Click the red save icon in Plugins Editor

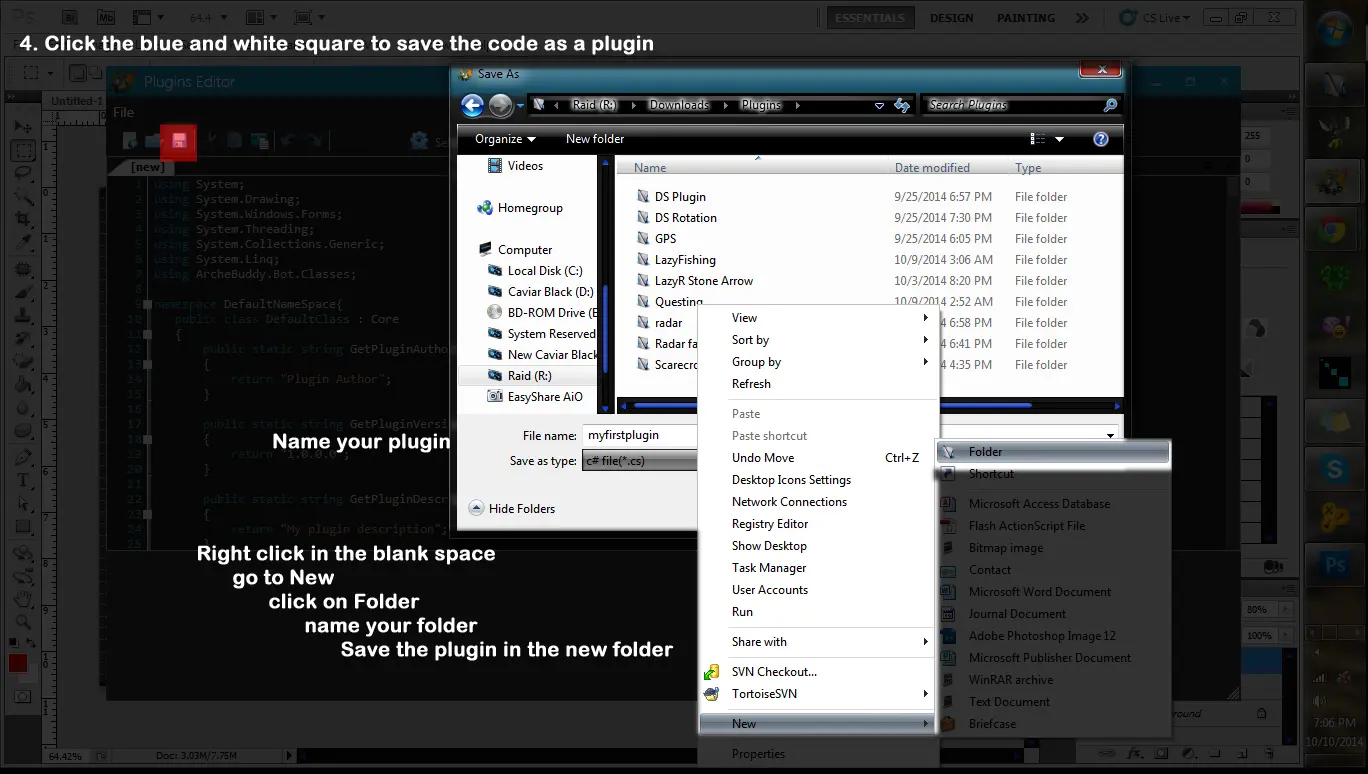click(179, 141)
